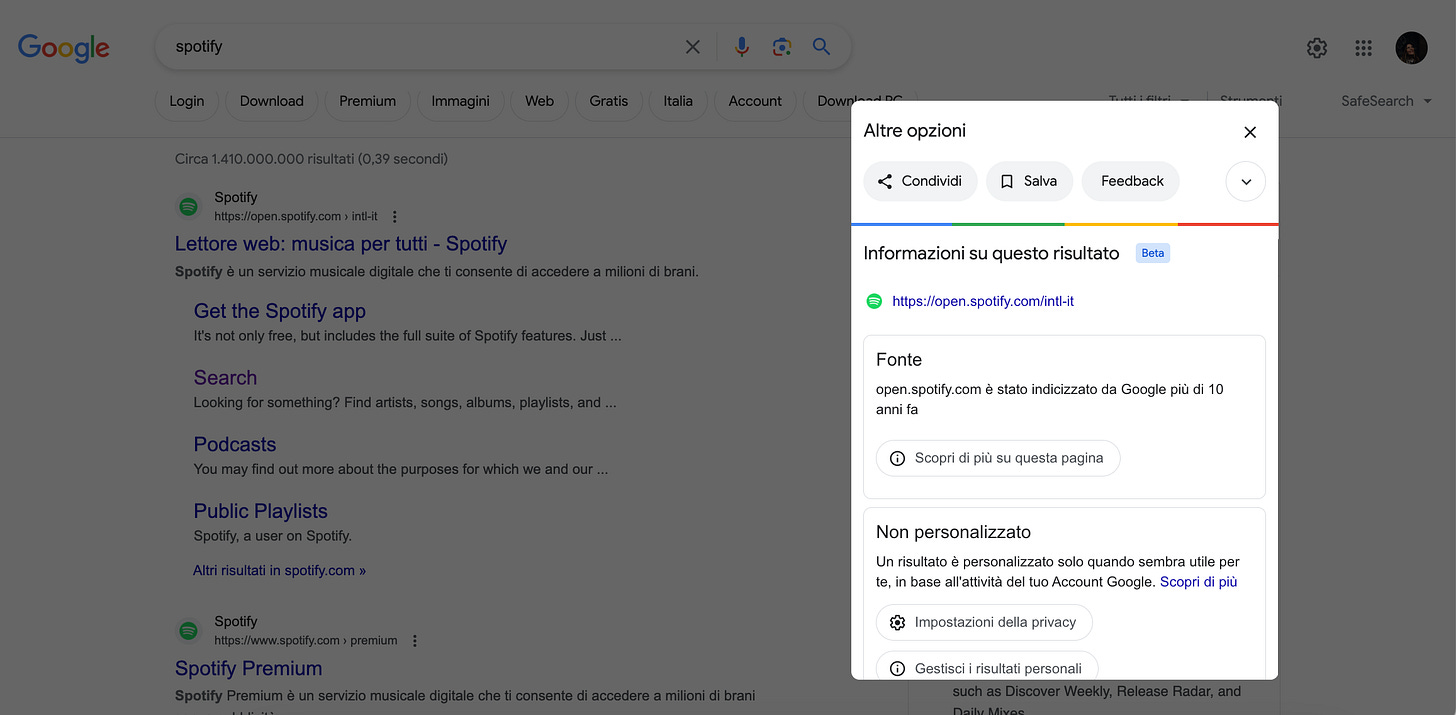Viewport: 1456px width, 715px height.
Task: Click the magnifying glass search icon
Action: click(822, 47)
